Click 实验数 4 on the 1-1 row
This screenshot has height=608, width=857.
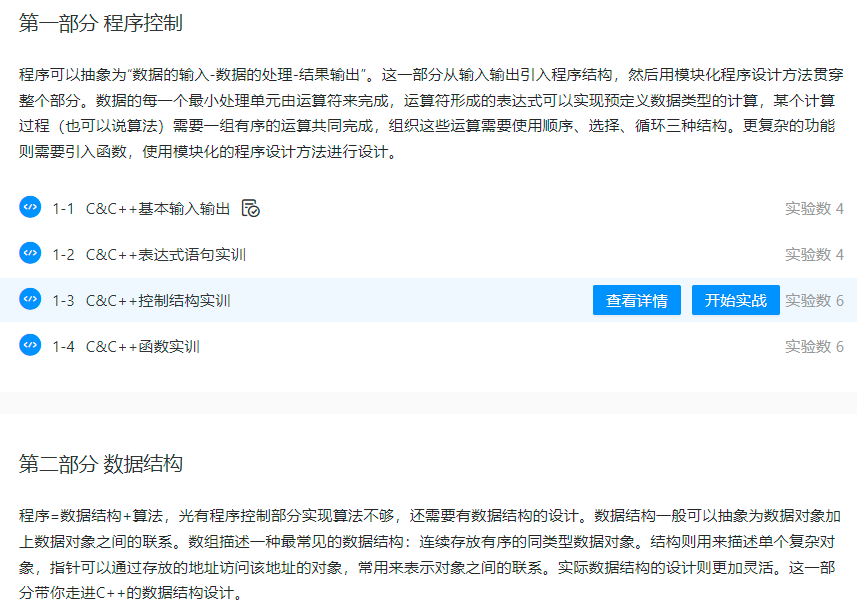pyautogui.click(x=814, y=209)
